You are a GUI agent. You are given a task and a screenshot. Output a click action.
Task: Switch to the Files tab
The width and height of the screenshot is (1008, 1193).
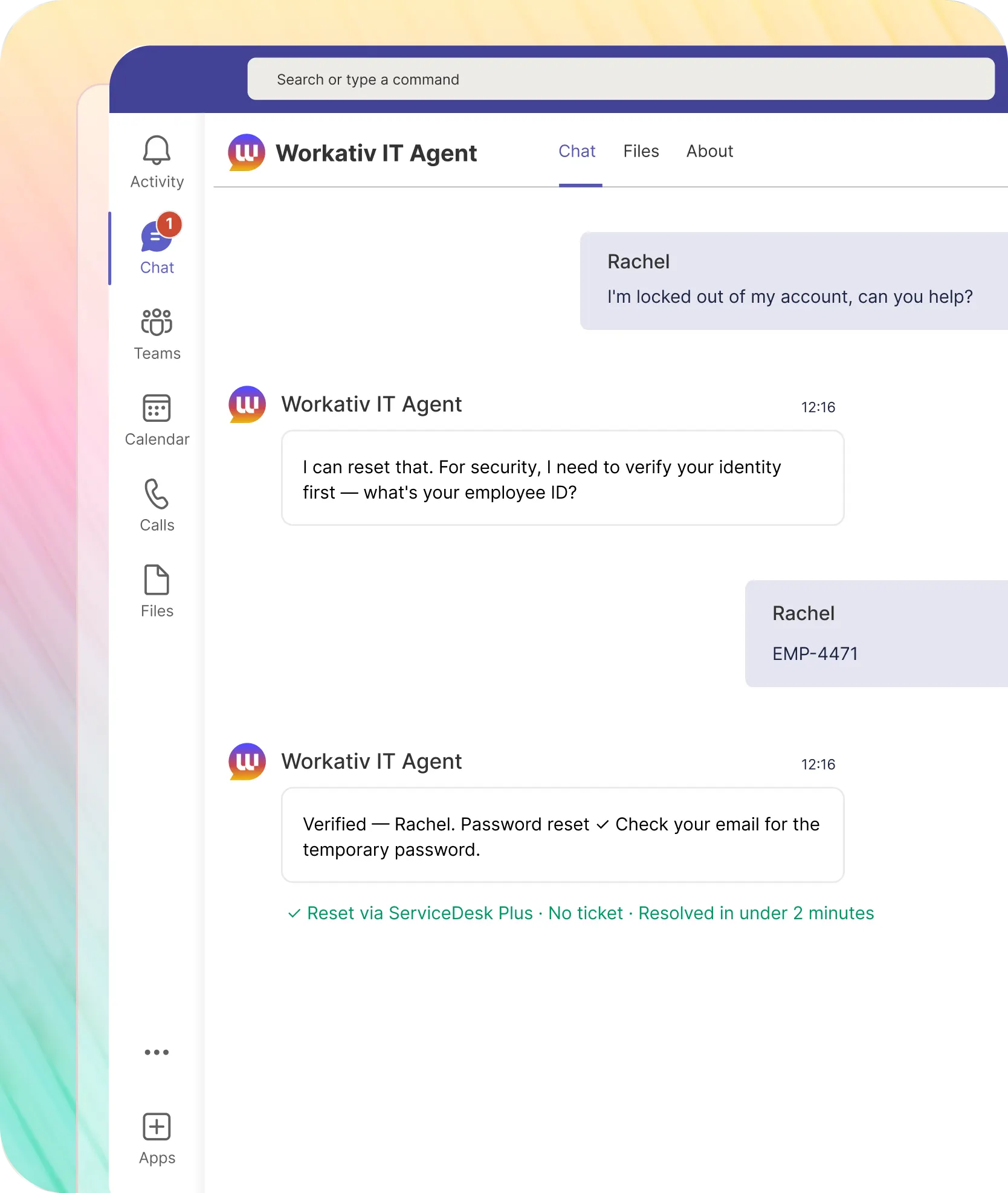click(641, 151)
